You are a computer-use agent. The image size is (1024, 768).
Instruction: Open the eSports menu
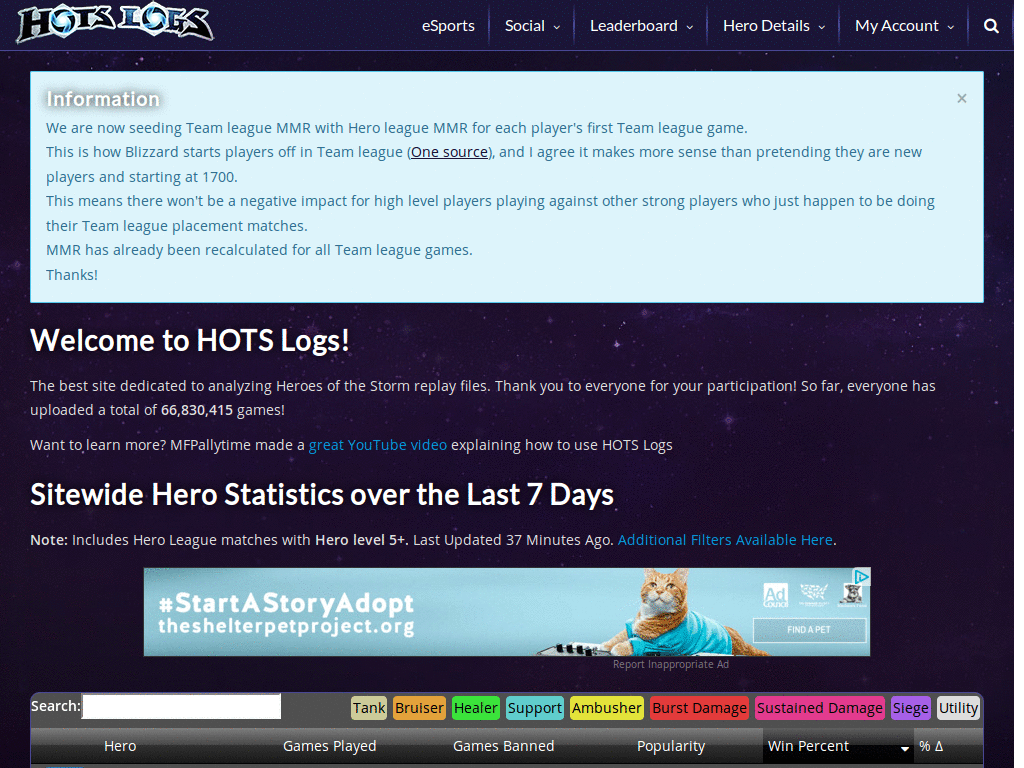pos(448,26)
